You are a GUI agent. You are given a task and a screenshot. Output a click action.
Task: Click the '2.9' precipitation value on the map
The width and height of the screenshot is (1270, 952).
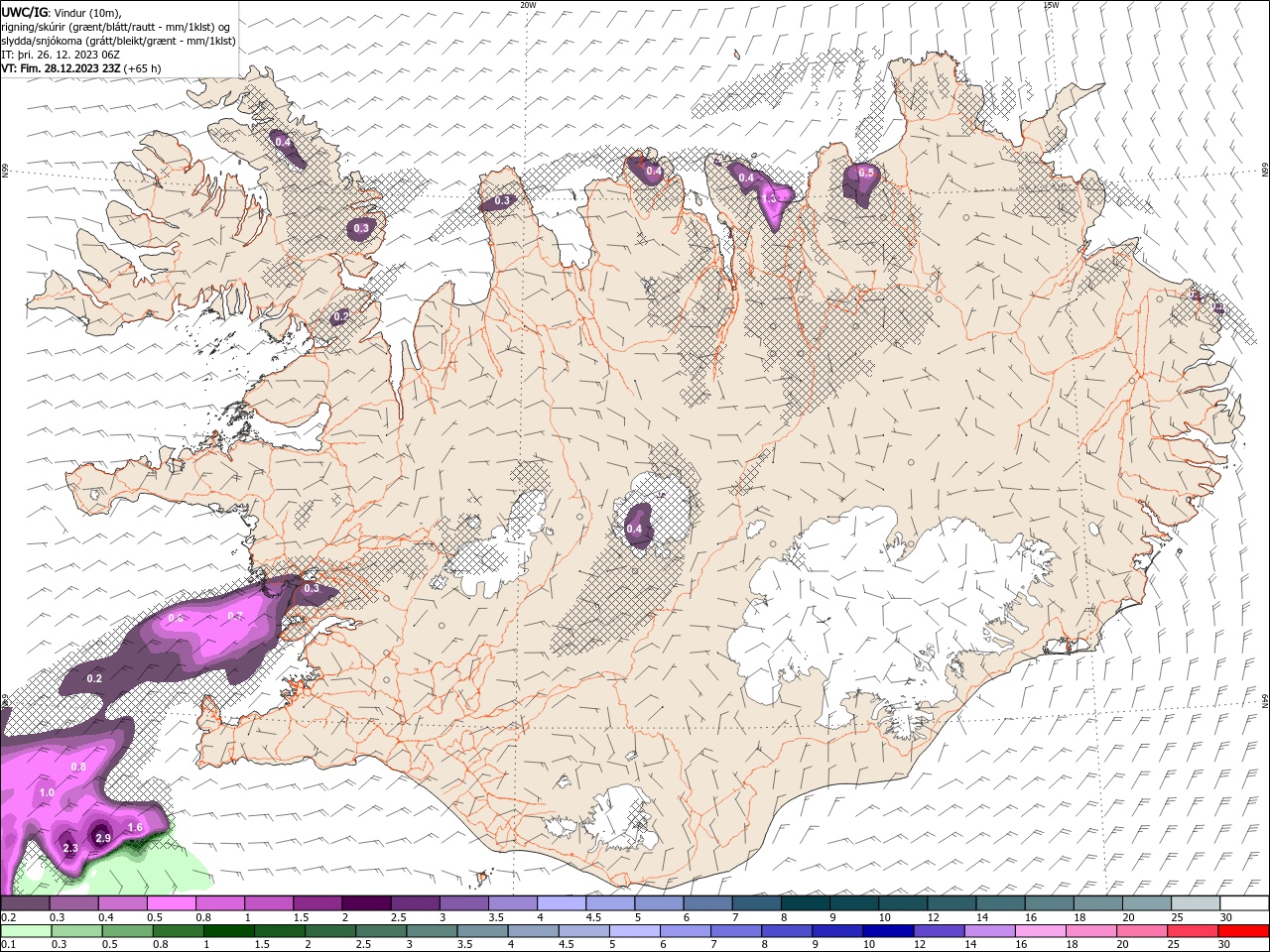[x=103, y=838]
